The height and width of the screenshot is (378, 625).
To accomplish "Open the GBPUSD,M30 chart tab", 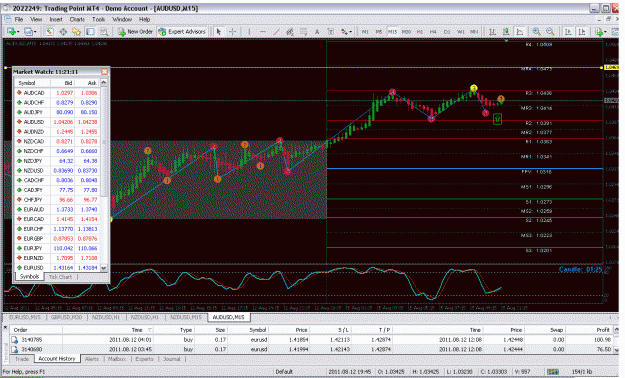I will tap(66, 317).
